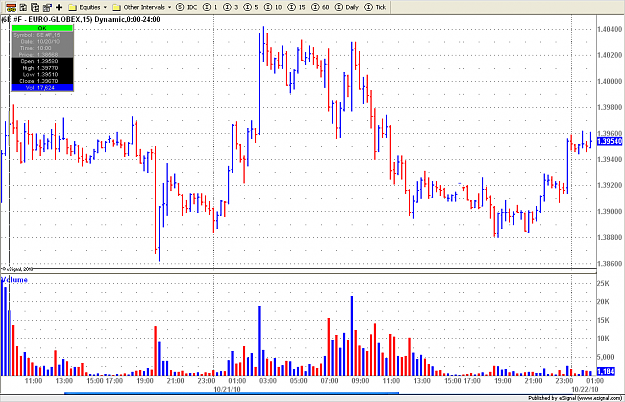This screenshot has width=625, height=402.
Task: Click the Price row in cursor window
Action: point(42,55)
